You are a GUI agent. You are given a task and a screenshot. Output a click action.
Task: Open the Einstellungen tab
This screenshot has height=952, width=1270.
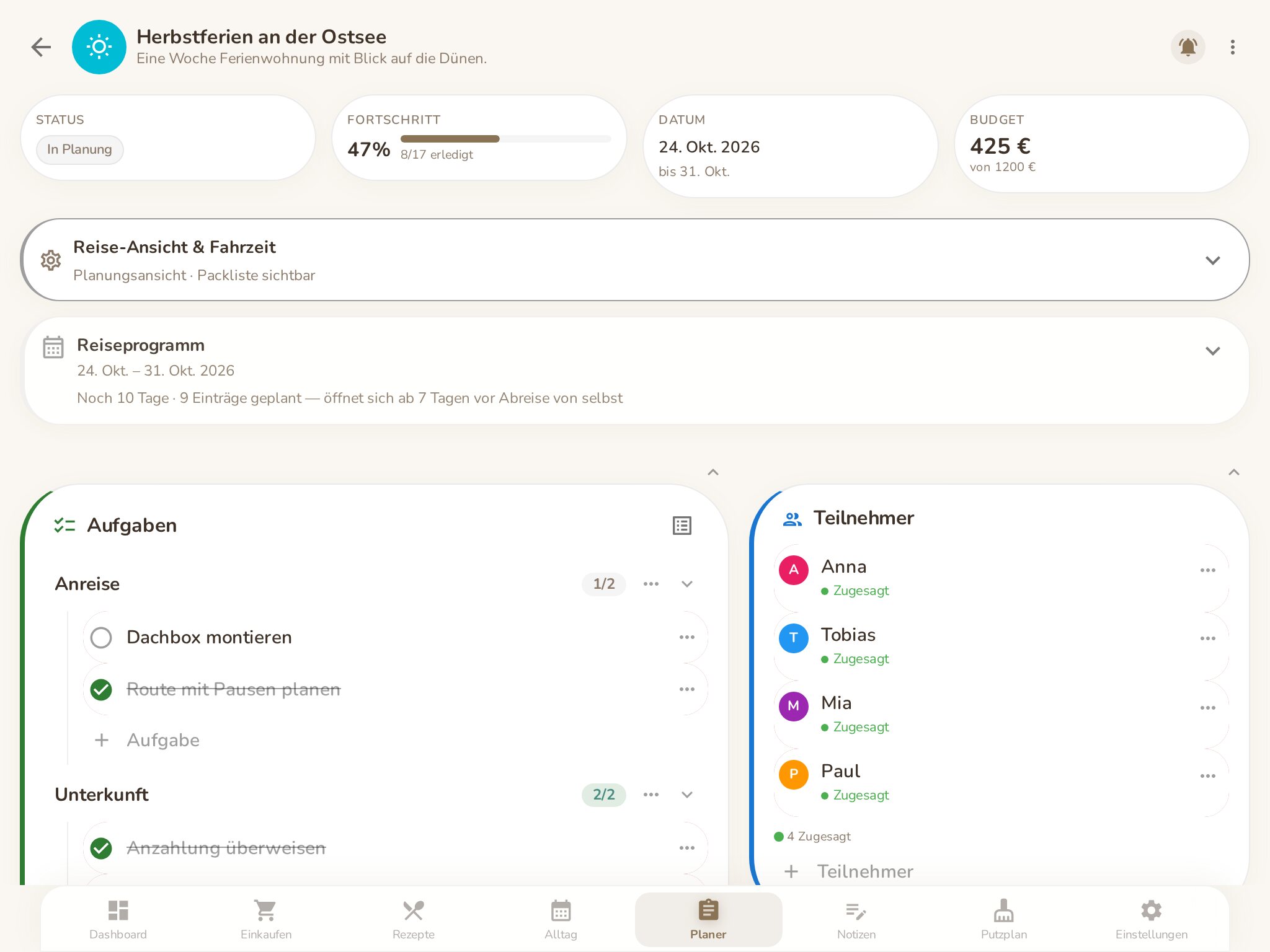1151,920
